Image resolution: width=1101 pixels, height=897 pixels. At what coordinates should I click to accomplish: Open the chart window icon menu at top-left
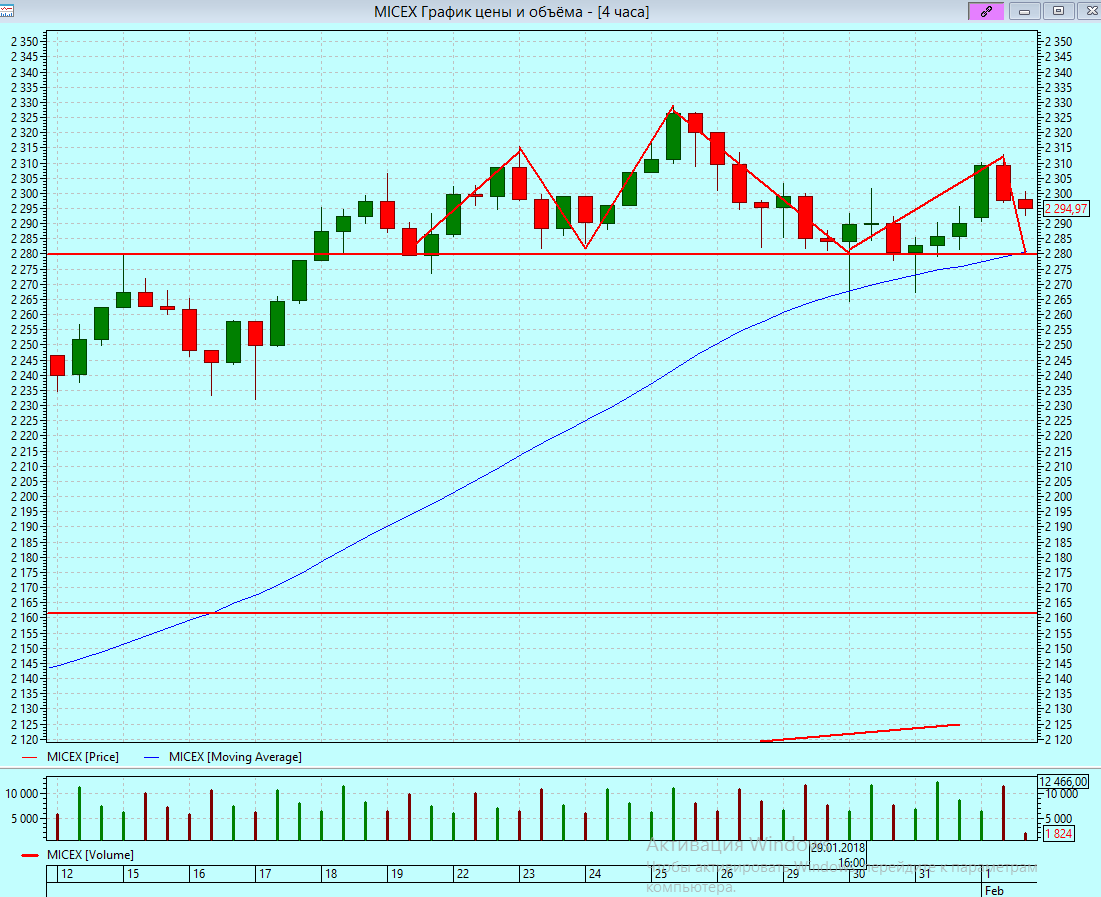pyautogui.click(x=6, y=11)
